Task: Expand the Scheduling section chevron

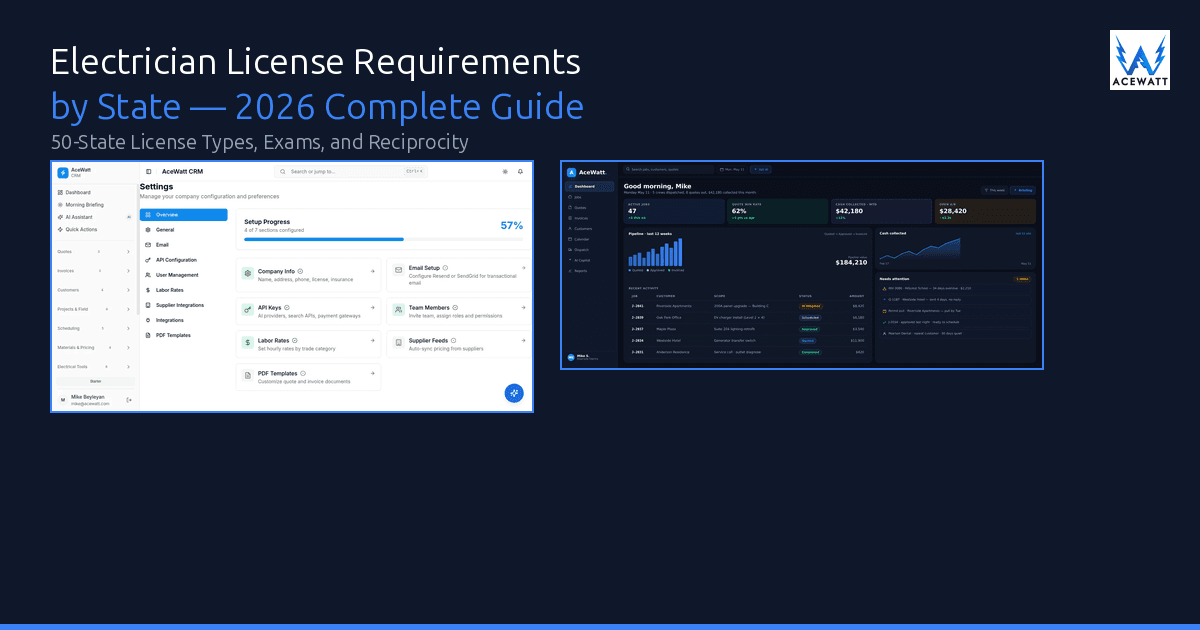Action: pos(128,328)
